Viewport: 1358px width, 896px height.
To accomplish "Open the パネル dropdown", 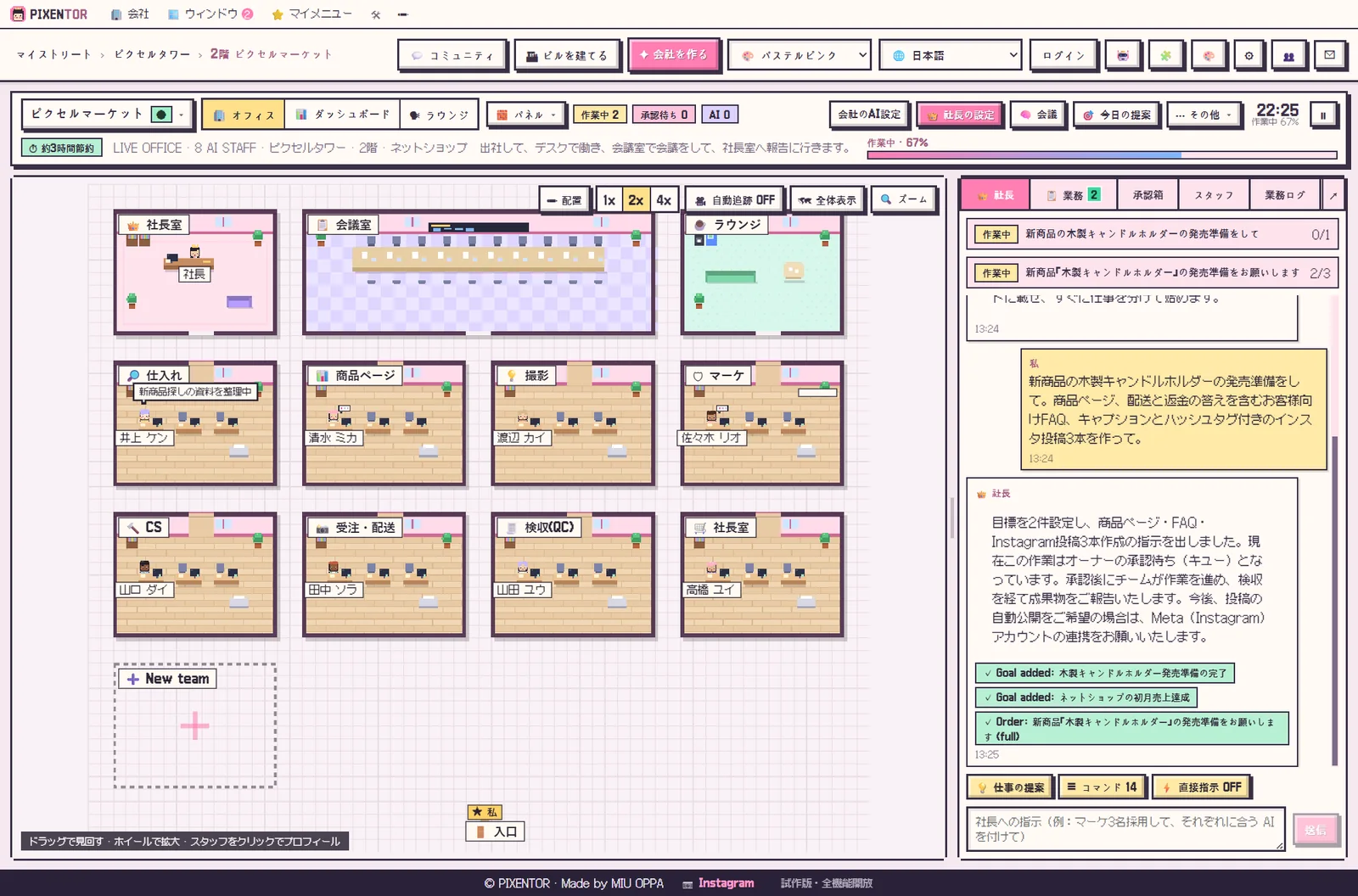I will [525, 115].
